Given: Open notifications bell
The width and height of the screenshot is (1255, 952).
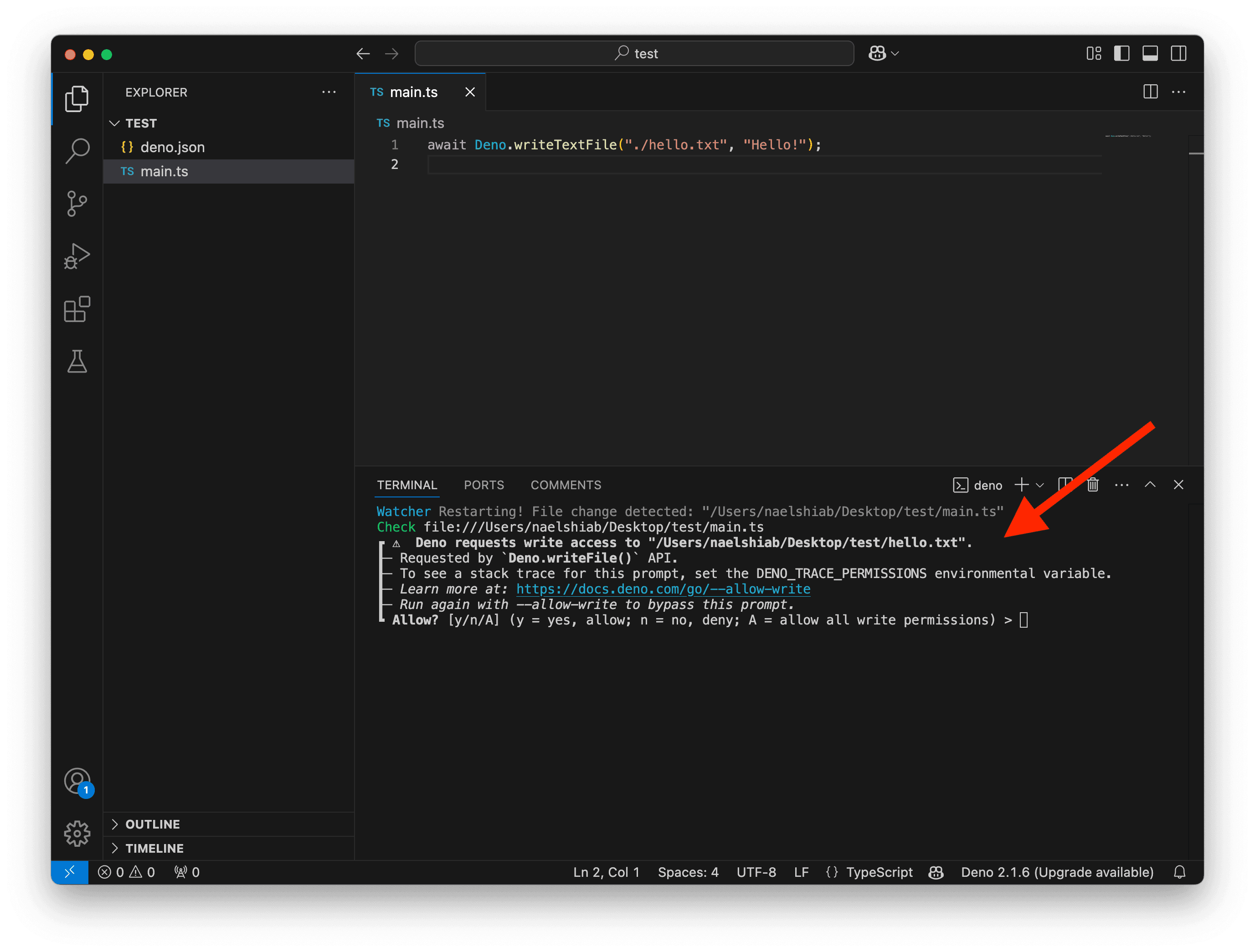Looking at the screenshot, I should (1179, 872).
